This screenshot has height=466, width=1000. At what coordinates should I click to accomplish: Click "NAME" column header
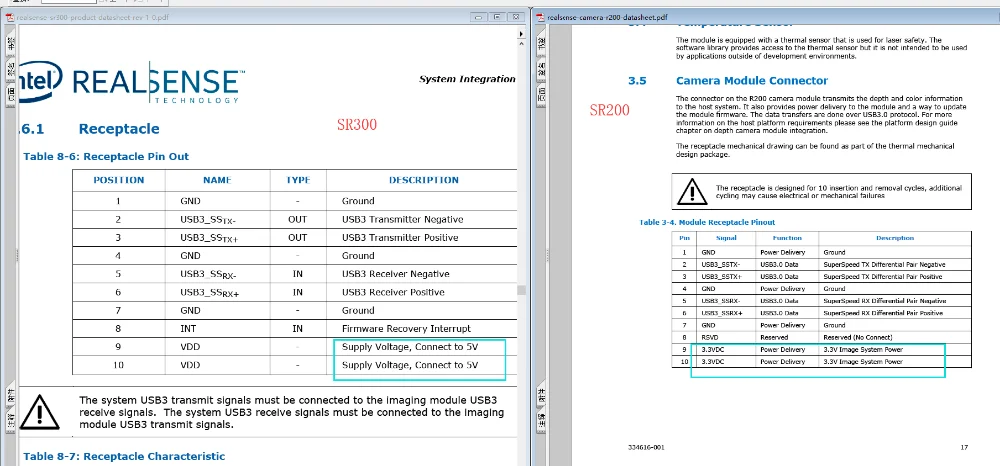pos(217,180)
